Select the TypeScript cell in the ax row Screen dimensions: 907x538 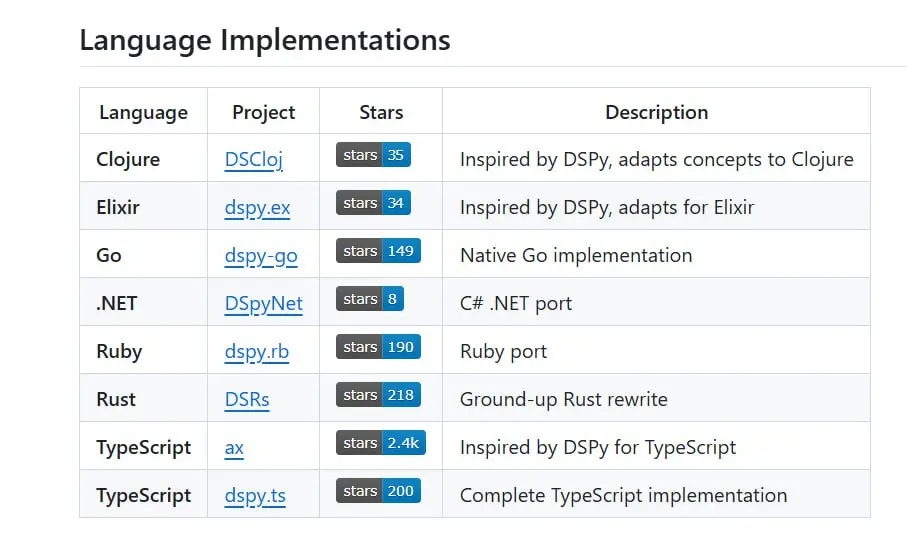(143, 447)
